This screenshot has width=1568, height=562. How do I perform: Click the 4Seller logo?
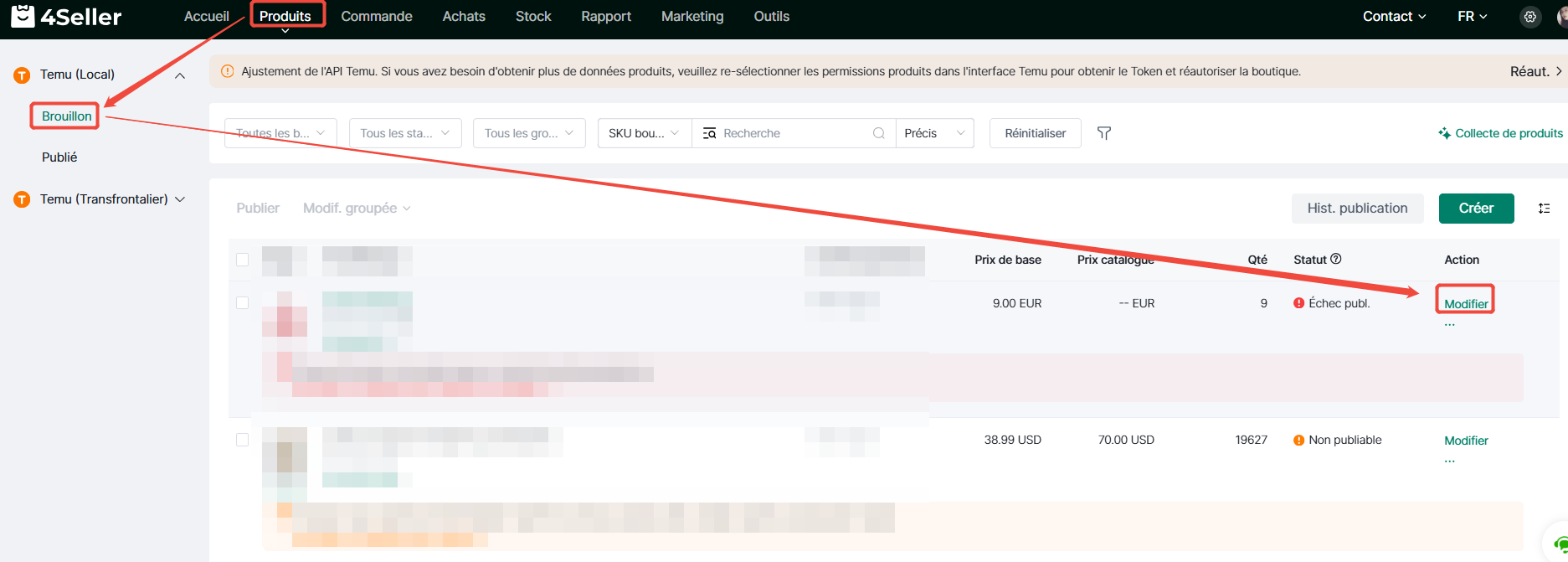pyautogui.click(x=66, y=16)
